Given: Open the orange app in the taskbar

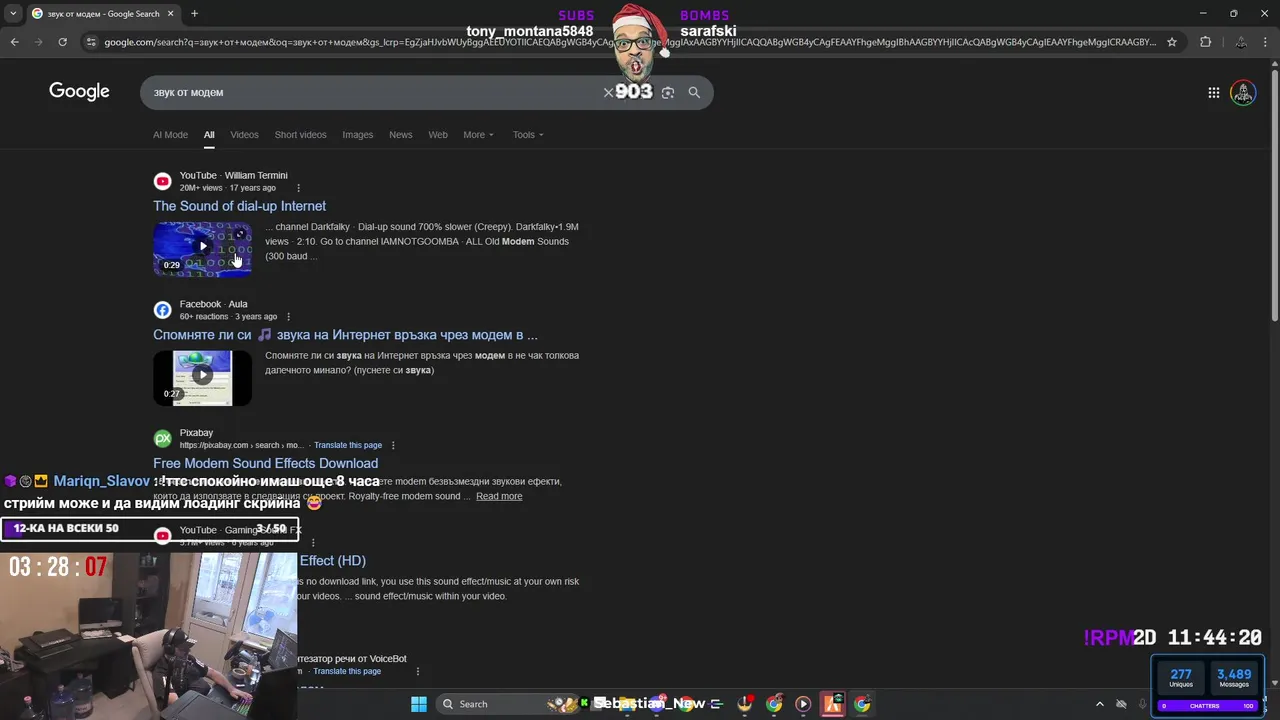Looking at the screenshot, I should pyautogui.click(x=833, y=704).
